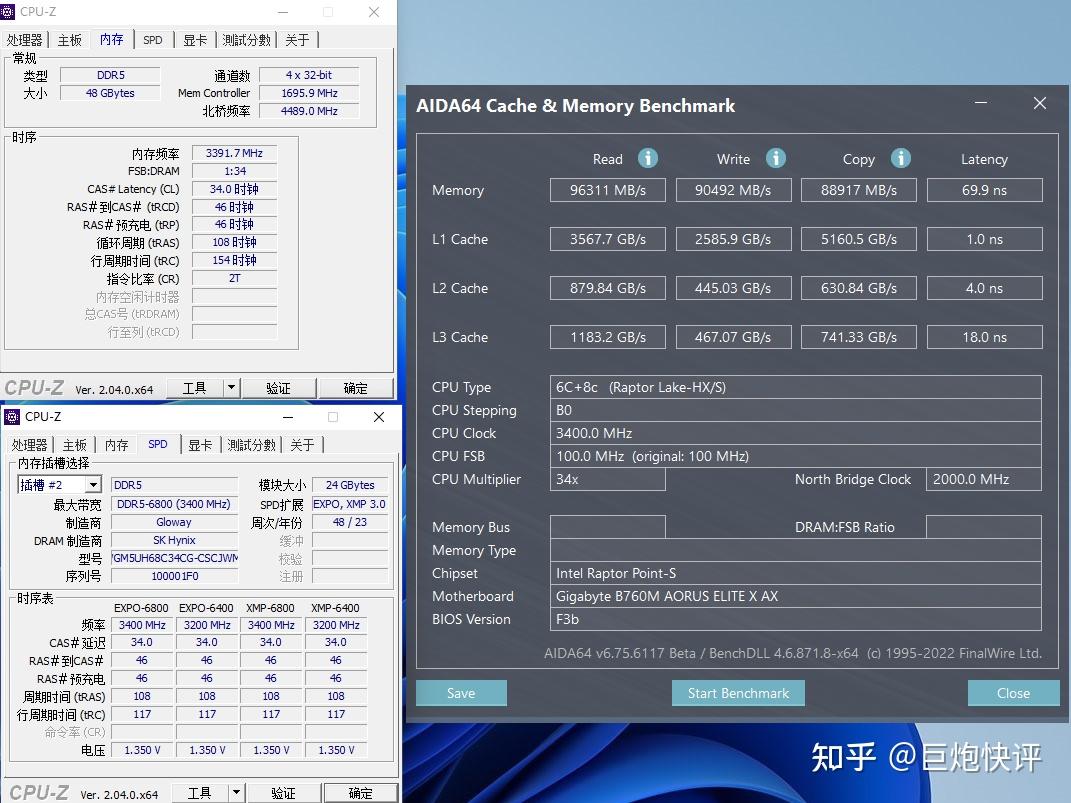
Task: Click 确定 button in top CPU-Z
Action: (x=356, y=388)
